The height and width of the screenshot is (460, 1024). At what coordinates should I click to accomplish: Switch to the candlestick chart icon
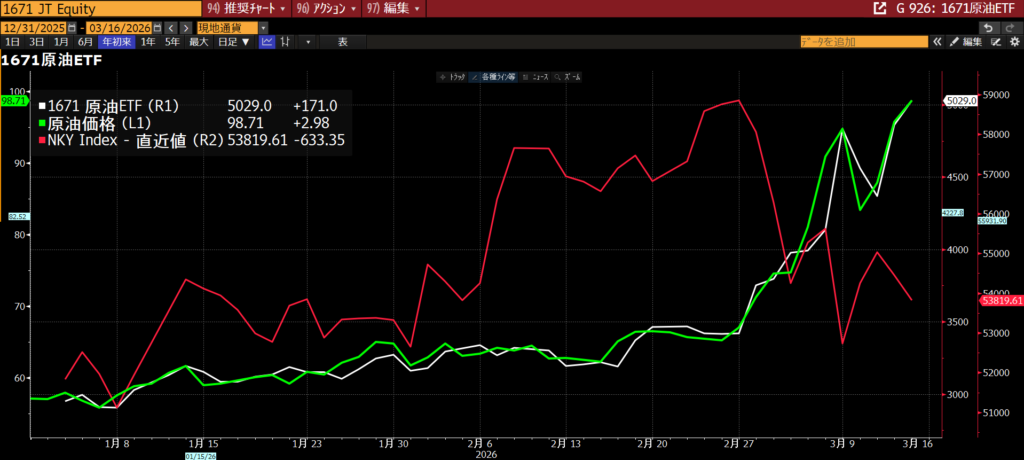[286, 42]
